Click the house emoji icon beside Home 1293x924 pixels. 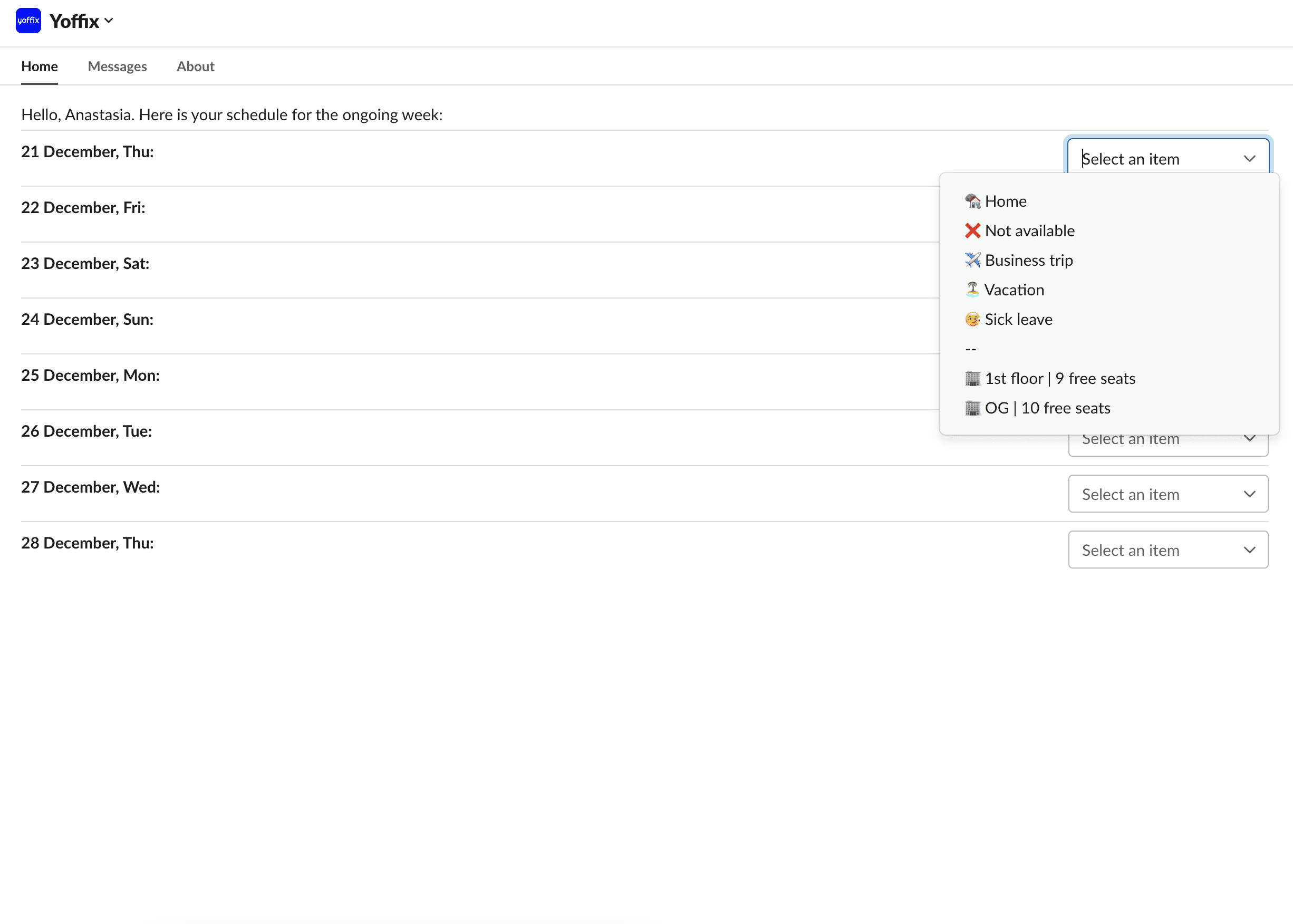coord(973,201)
